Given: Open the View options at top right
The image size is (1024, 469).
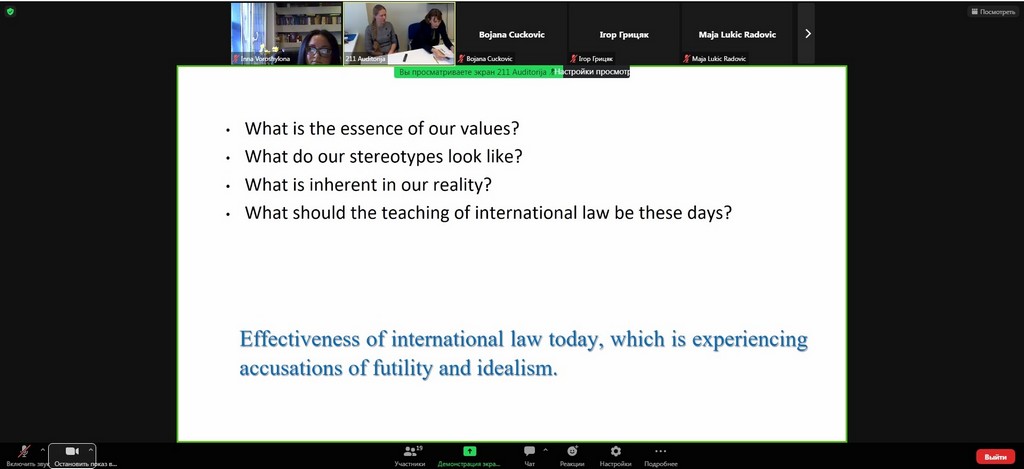Looking at the screenshot, I should click(x=992, y=12).
